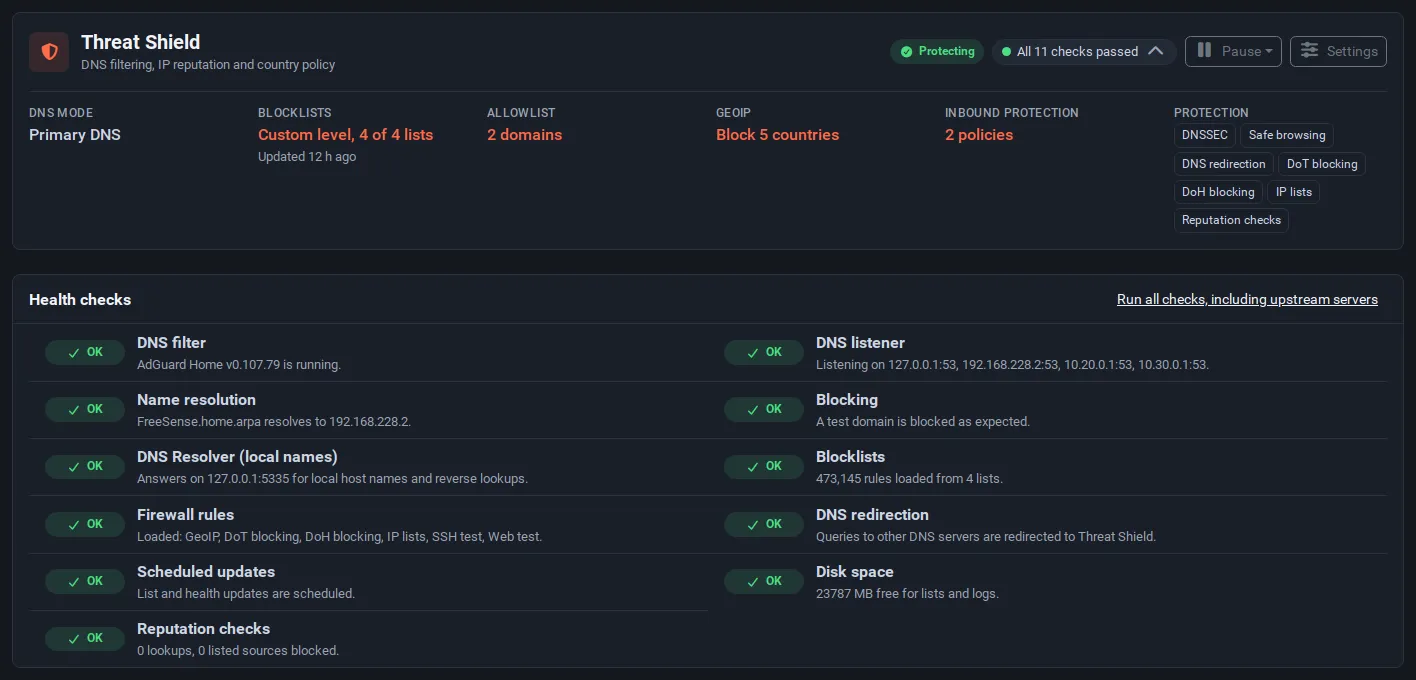Click the Protecting status badge
The image size is (1416, 680).
937,51
